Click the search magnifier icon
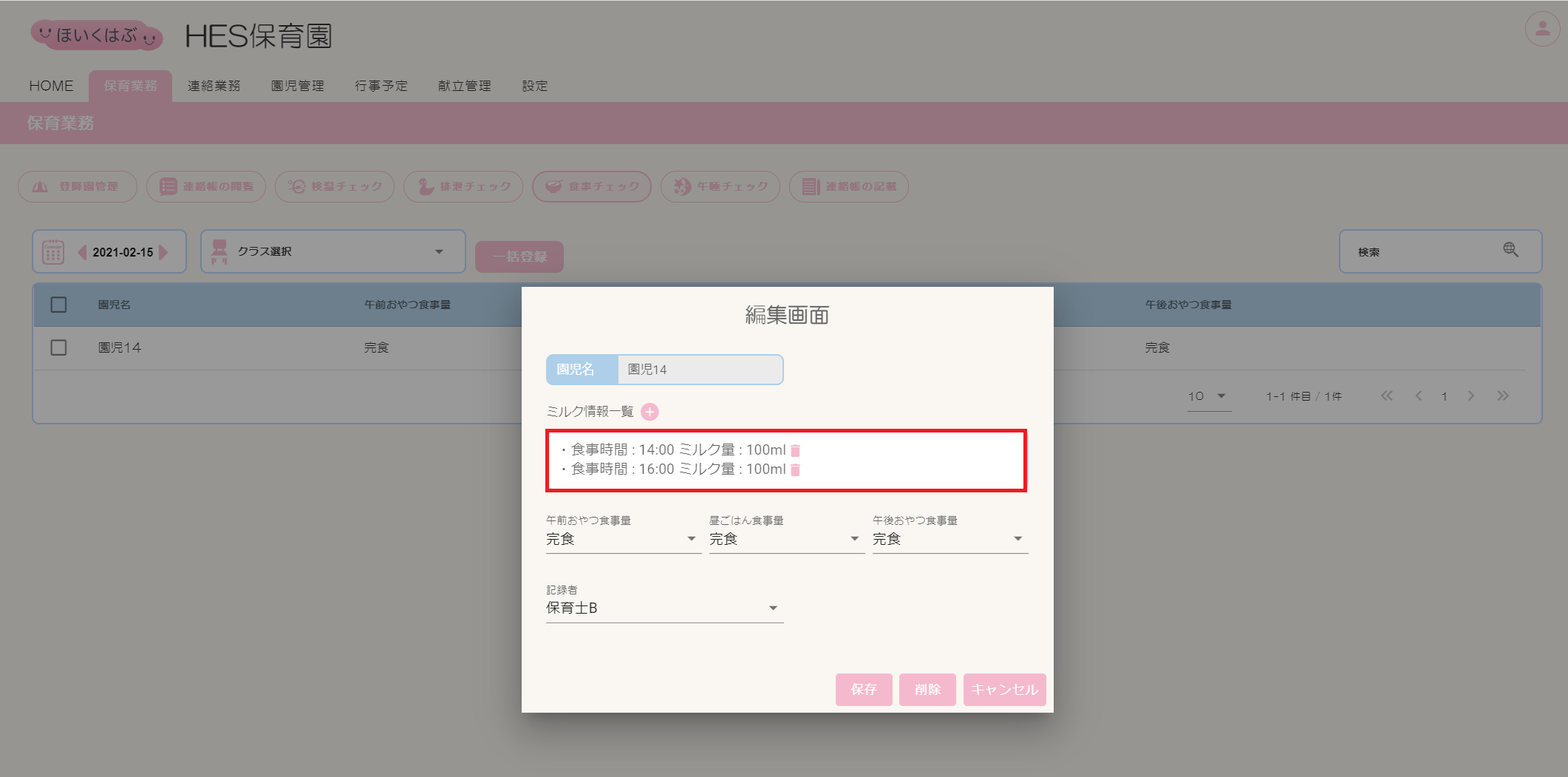 coord(1510,251)
